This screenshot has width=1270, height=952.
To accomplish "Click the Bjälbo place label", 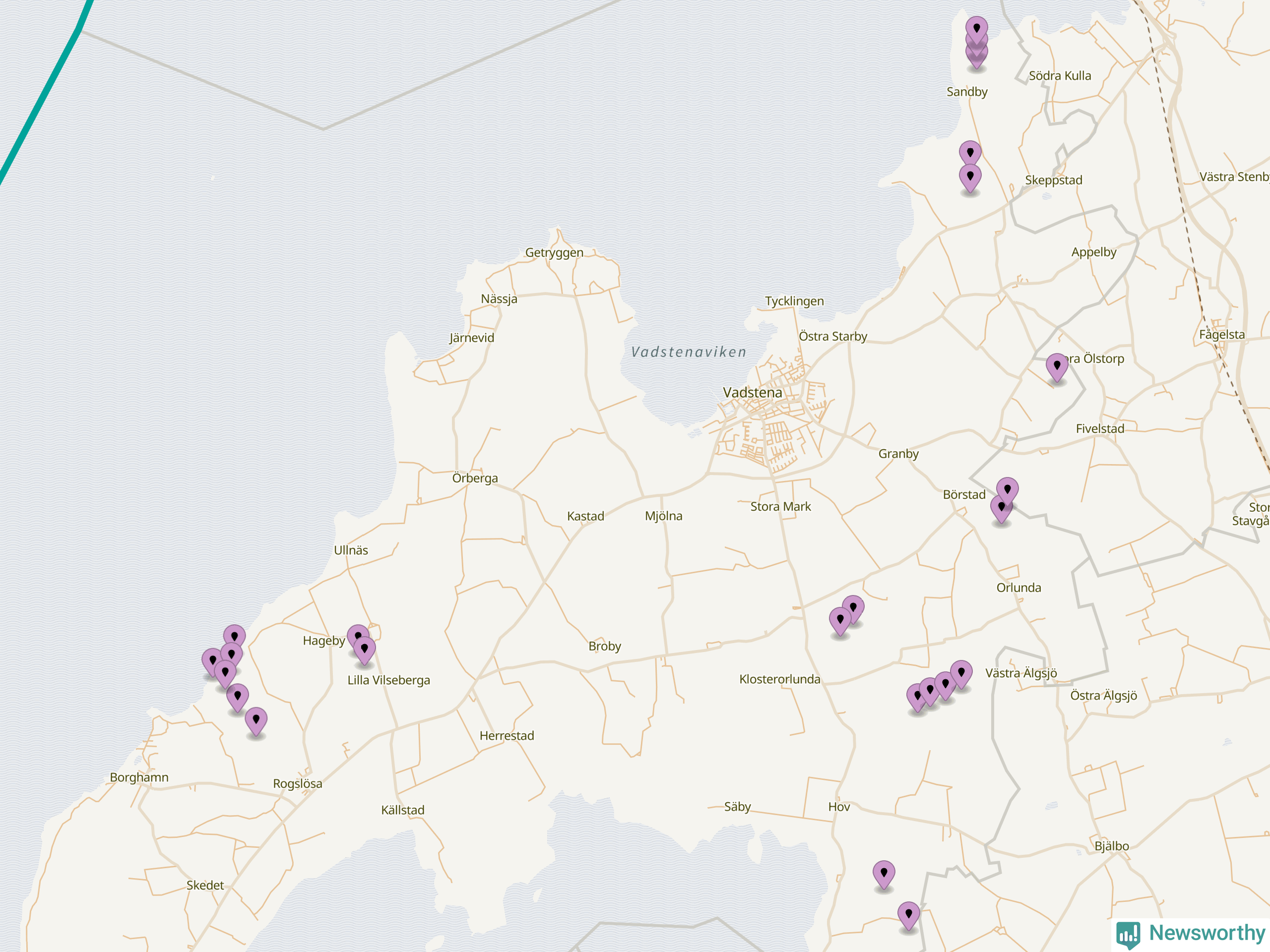I will 1112,846.
